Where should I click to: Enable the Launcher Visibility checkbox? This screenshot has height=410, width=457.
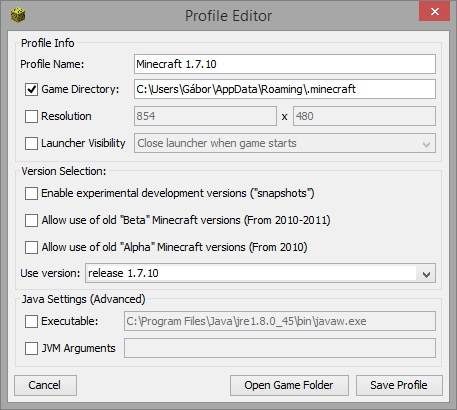click(x=31, y=143)
